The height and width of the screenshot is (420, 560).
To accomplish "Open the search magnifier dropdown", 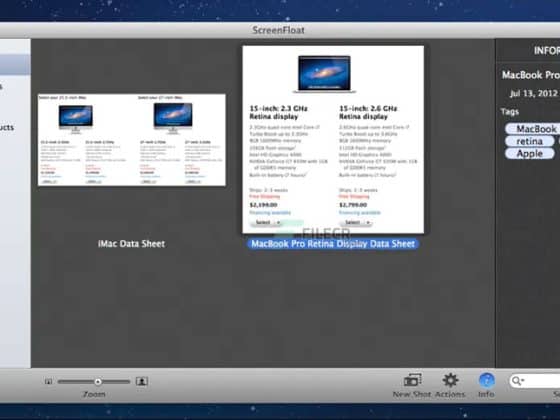I will click(x=518, y=381).
